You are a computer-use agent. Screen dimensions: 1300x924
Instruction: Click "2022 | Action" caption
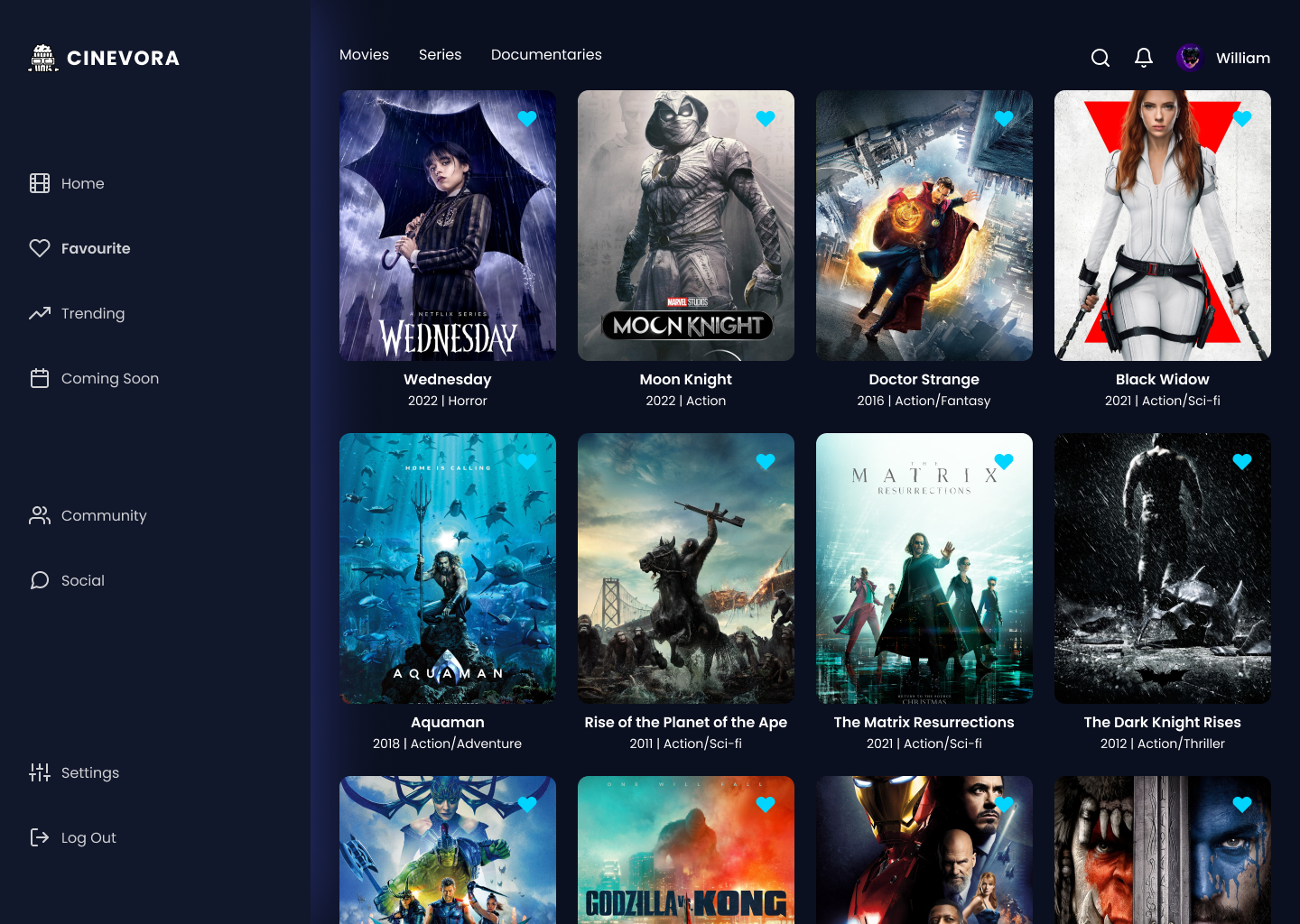[686, 401]
